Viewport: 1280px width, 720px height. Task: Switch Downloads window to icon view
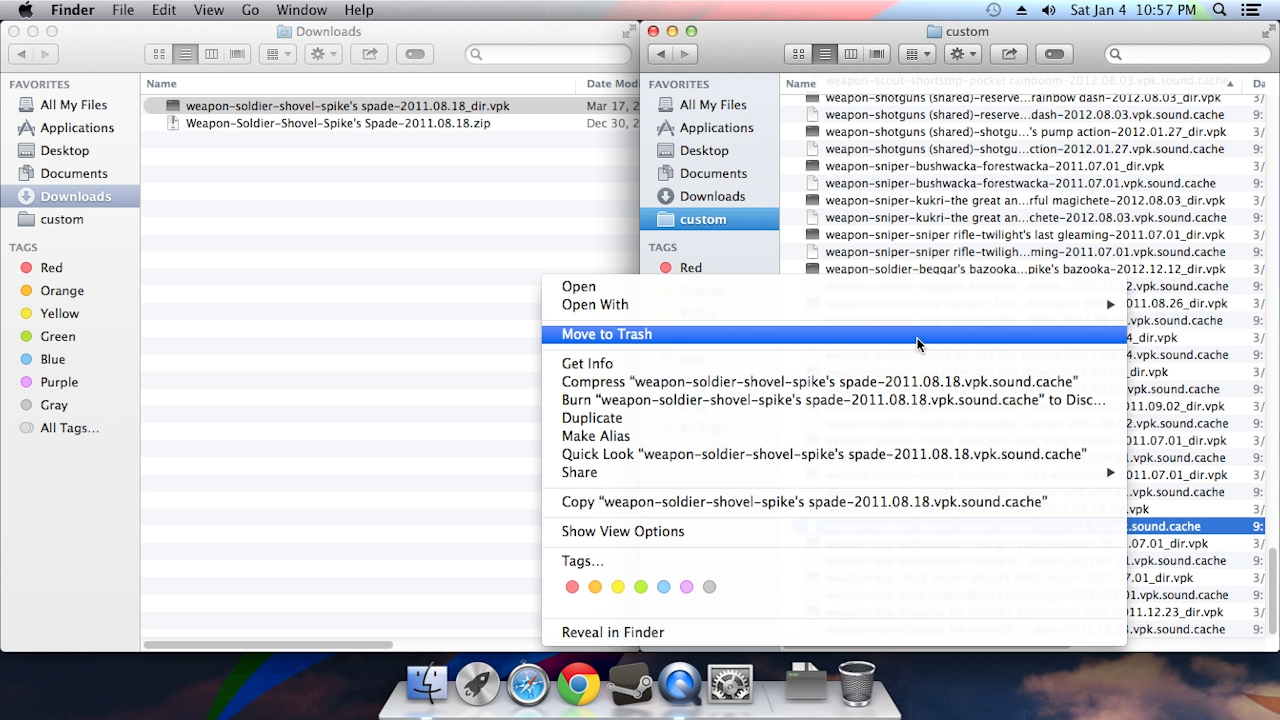159,54
